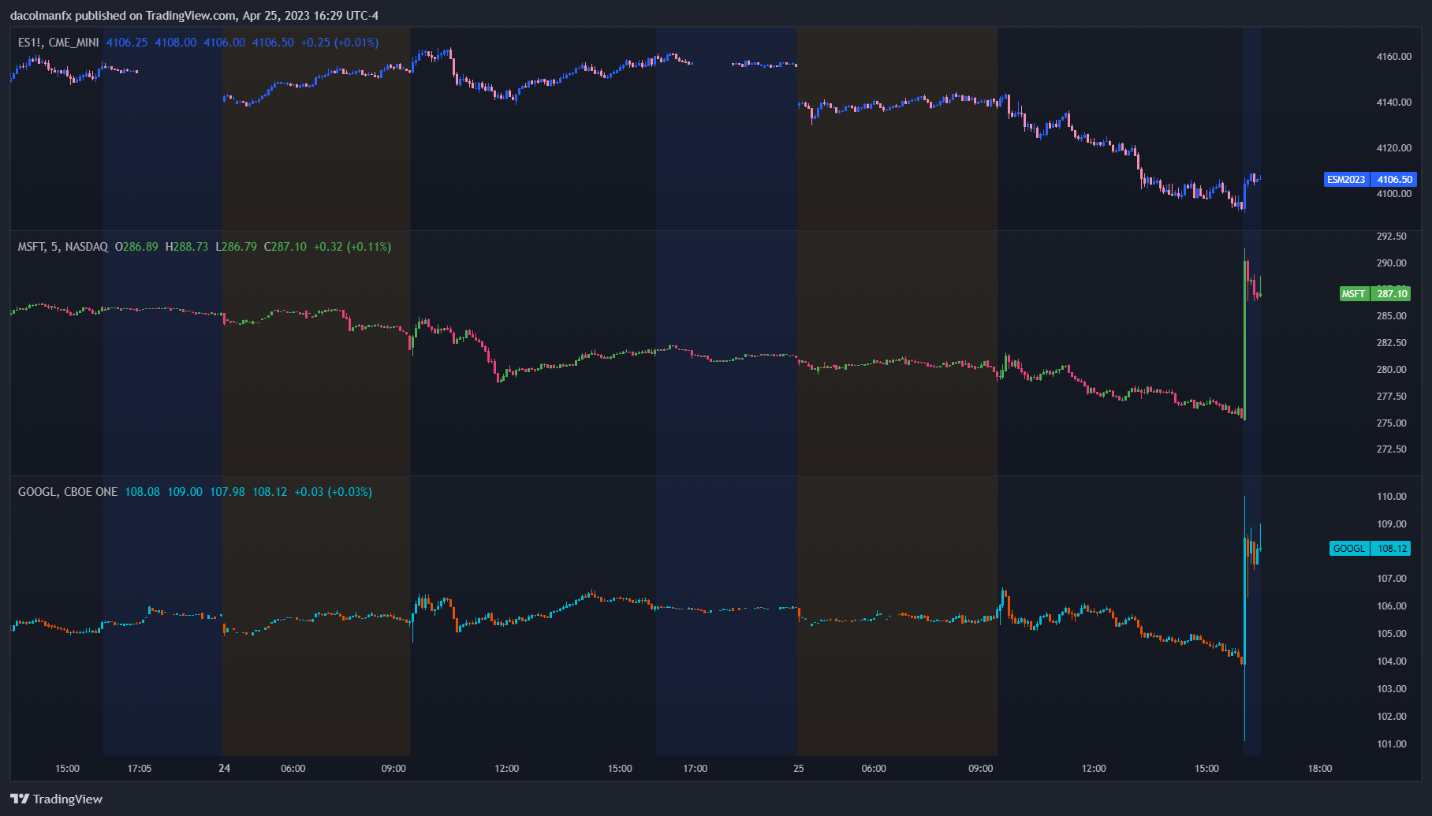
Task: Click the 25 date label on time axis
Action: click(798, 769)
